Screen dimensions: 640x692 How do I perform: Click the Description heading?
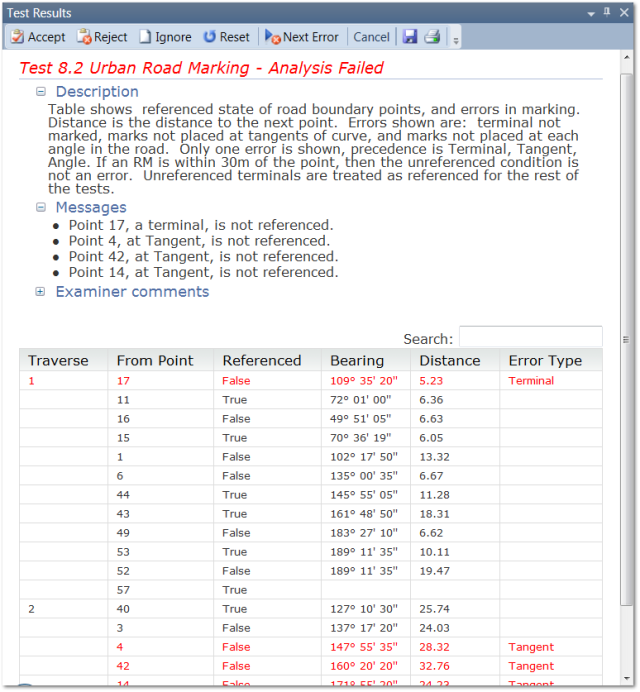97,92
